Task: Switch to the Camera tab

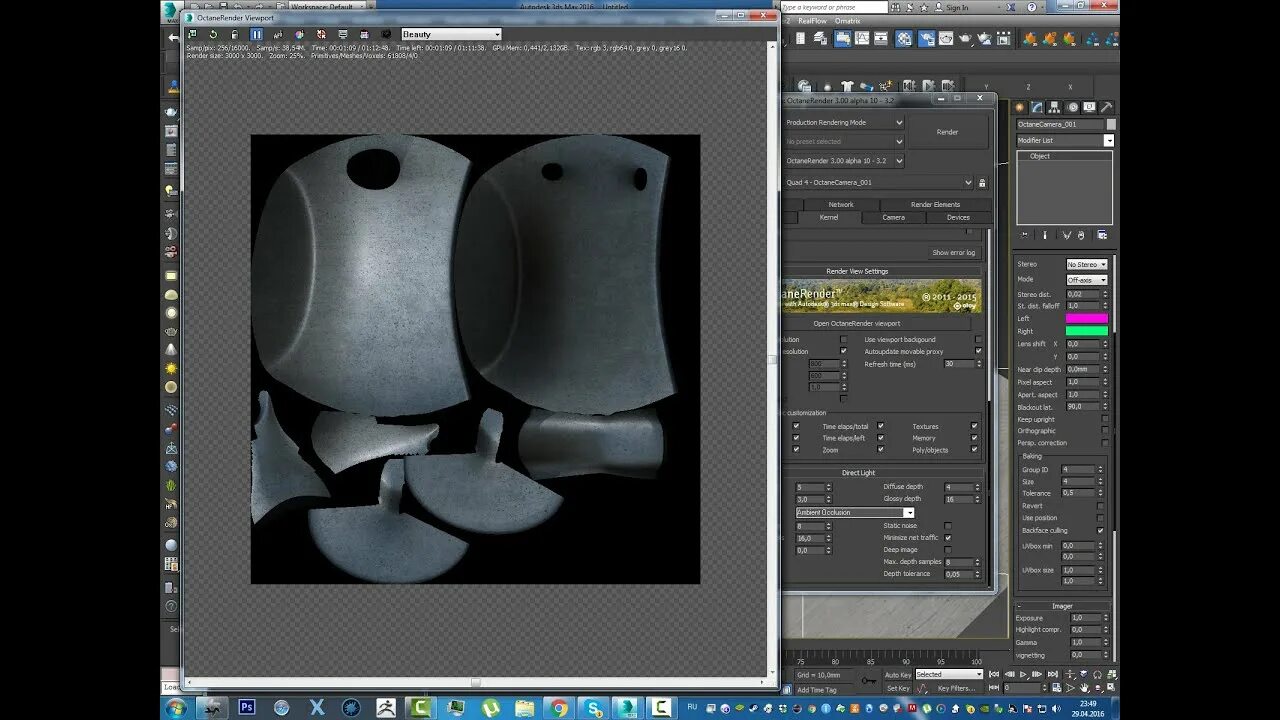Action: [x=893, y=217]
